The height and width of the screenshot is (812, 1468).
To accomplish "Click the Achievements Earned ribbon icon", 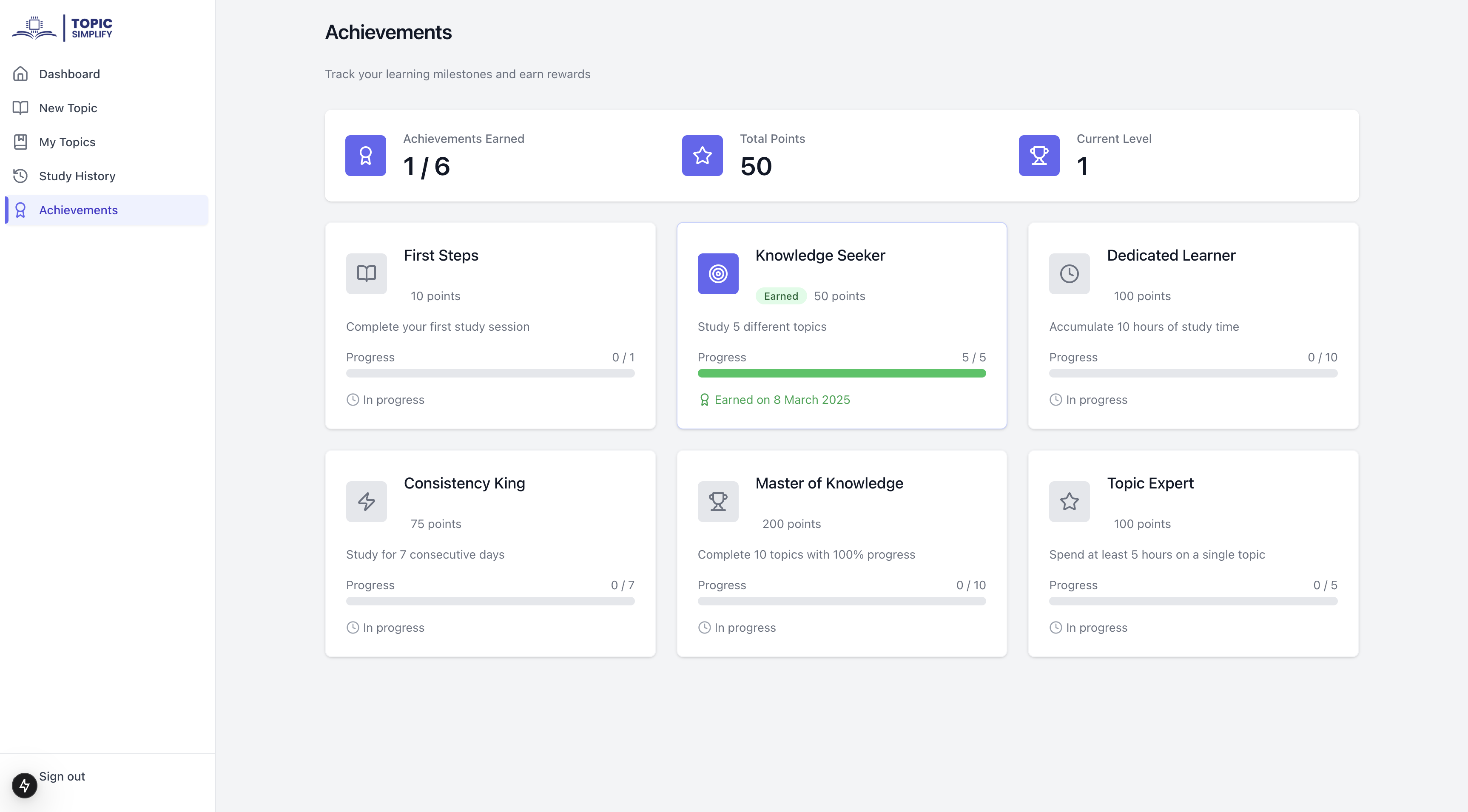I will point(365,156).
